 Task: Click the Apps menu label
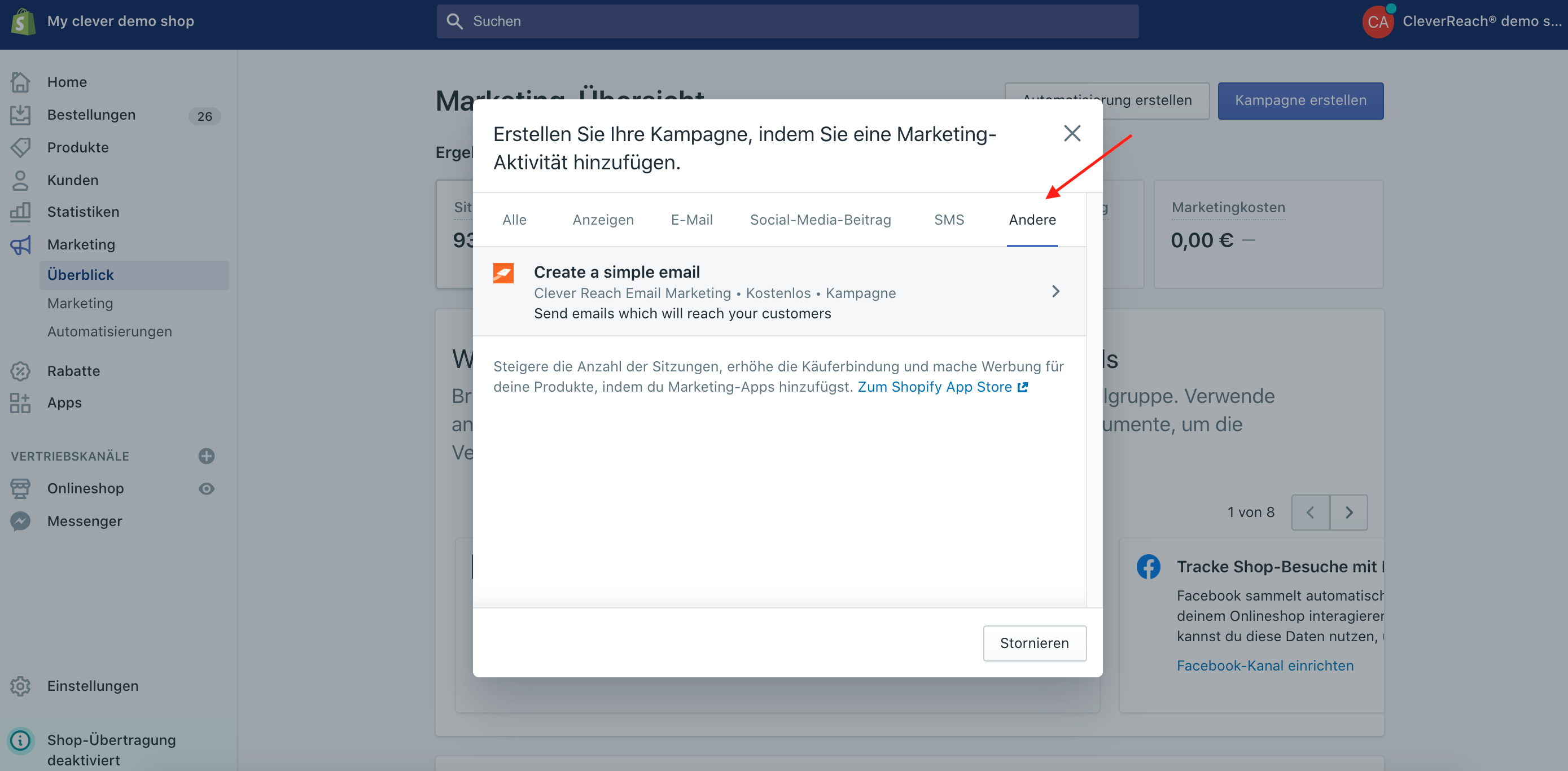pos(64,403)
